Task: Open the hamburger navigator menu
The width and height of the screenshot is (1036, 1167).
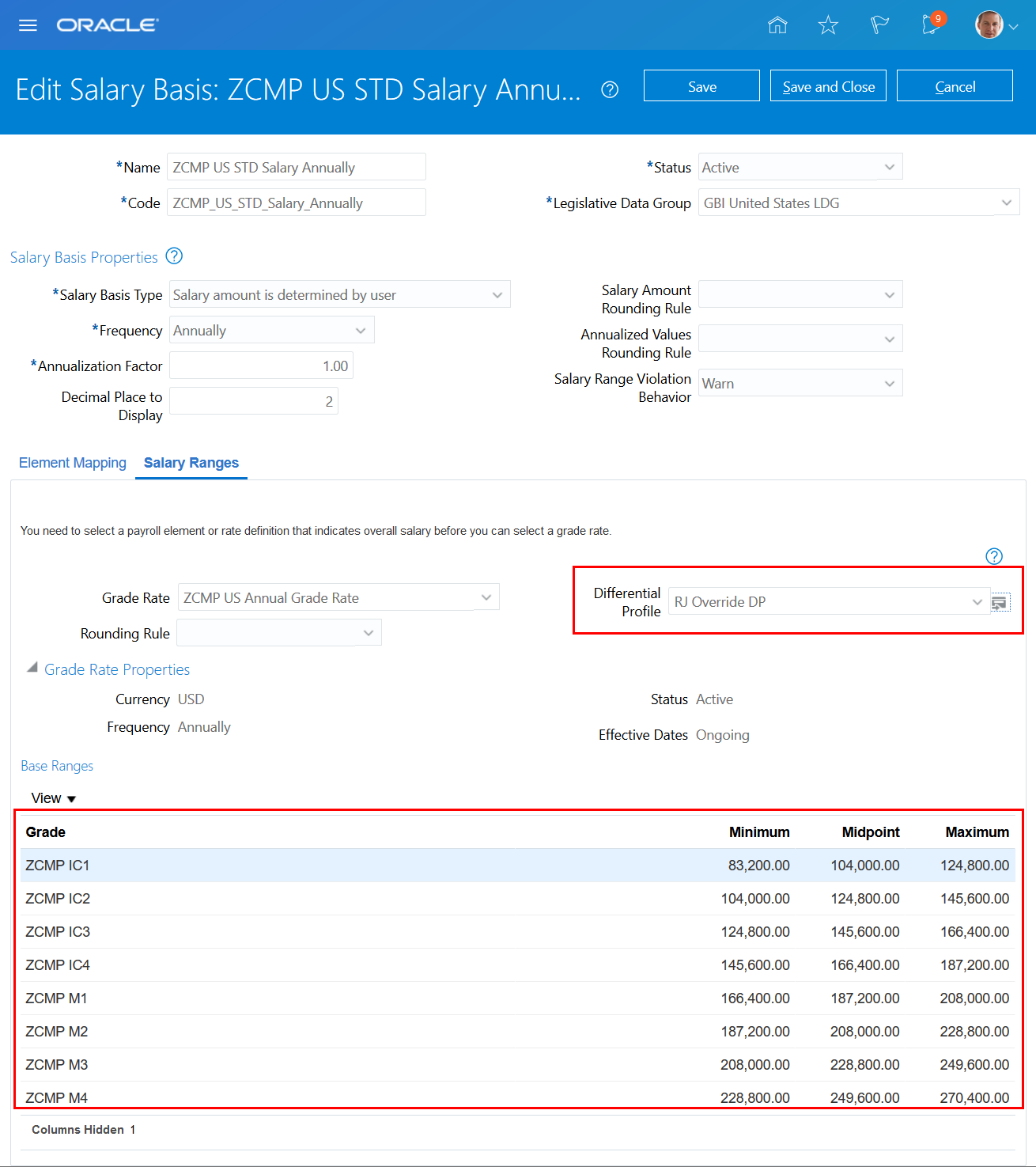Action: click(28, 25)
